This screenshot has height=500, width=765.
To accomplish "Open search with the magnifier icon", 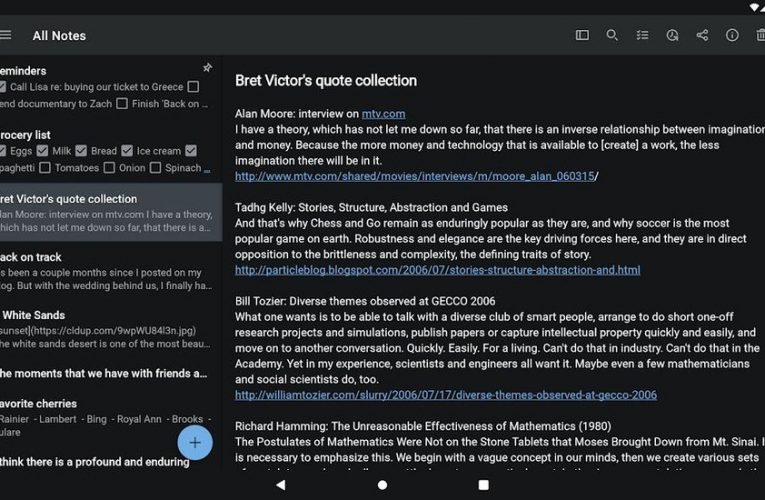I will point(612,35).
